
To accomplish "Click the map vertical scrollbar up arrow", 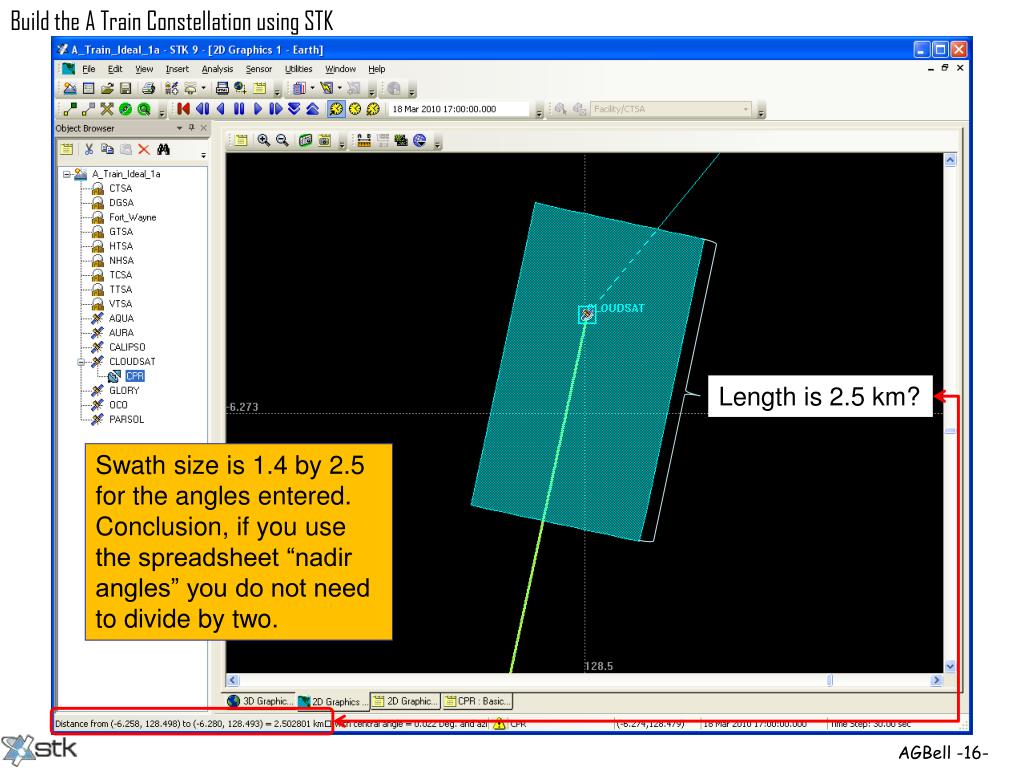I will pos(950,159).
